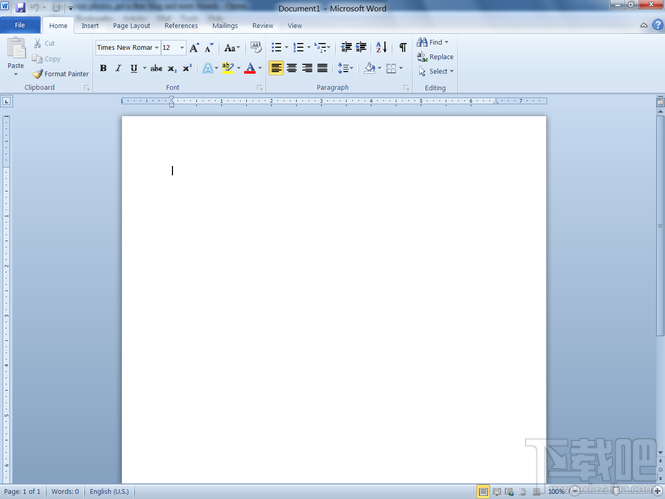Switch to the Insert tab
The width and height of the screenshot is (665, 499).
coord(90,25)
